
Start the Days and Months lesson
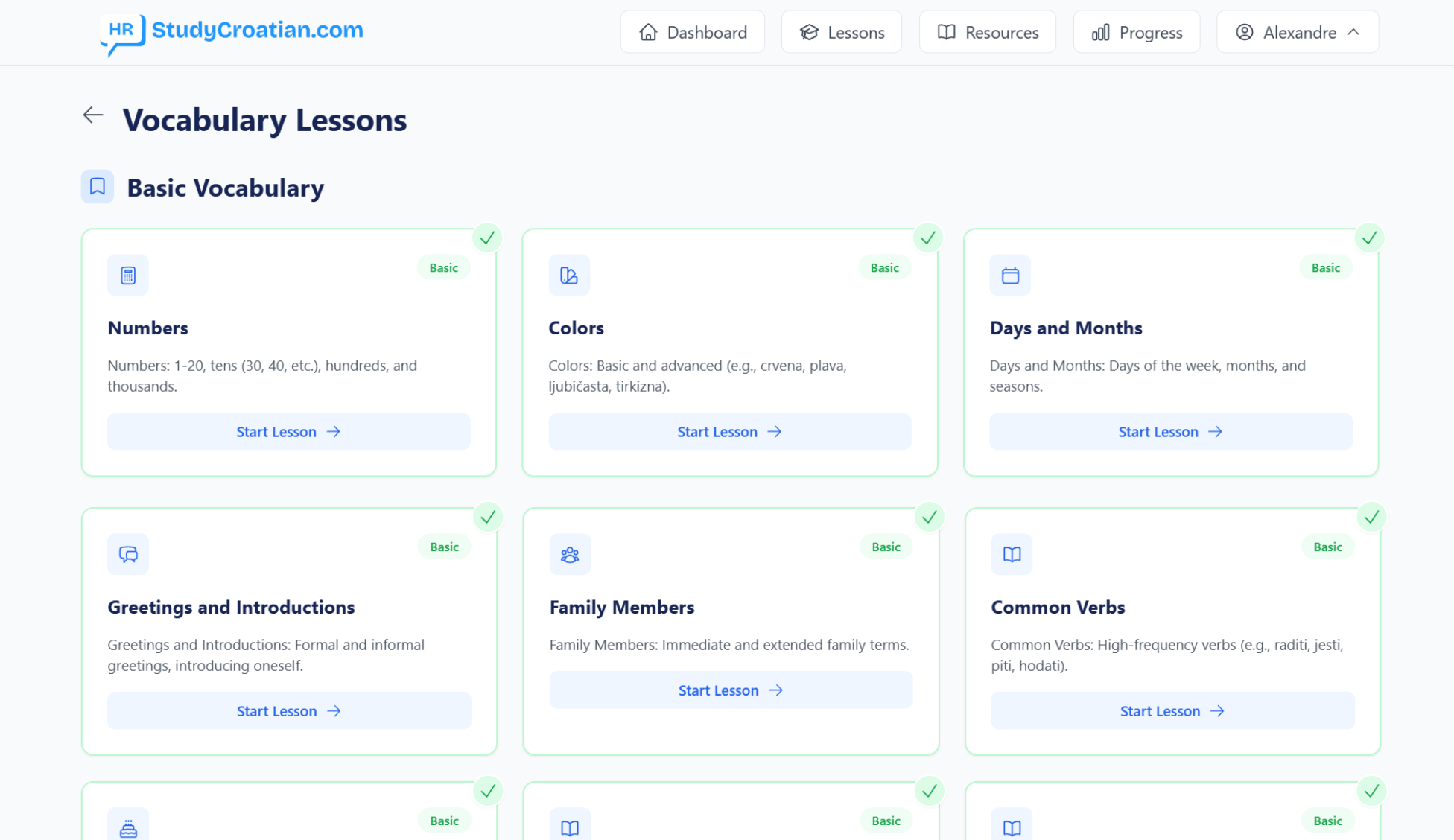click(1171, 432)
